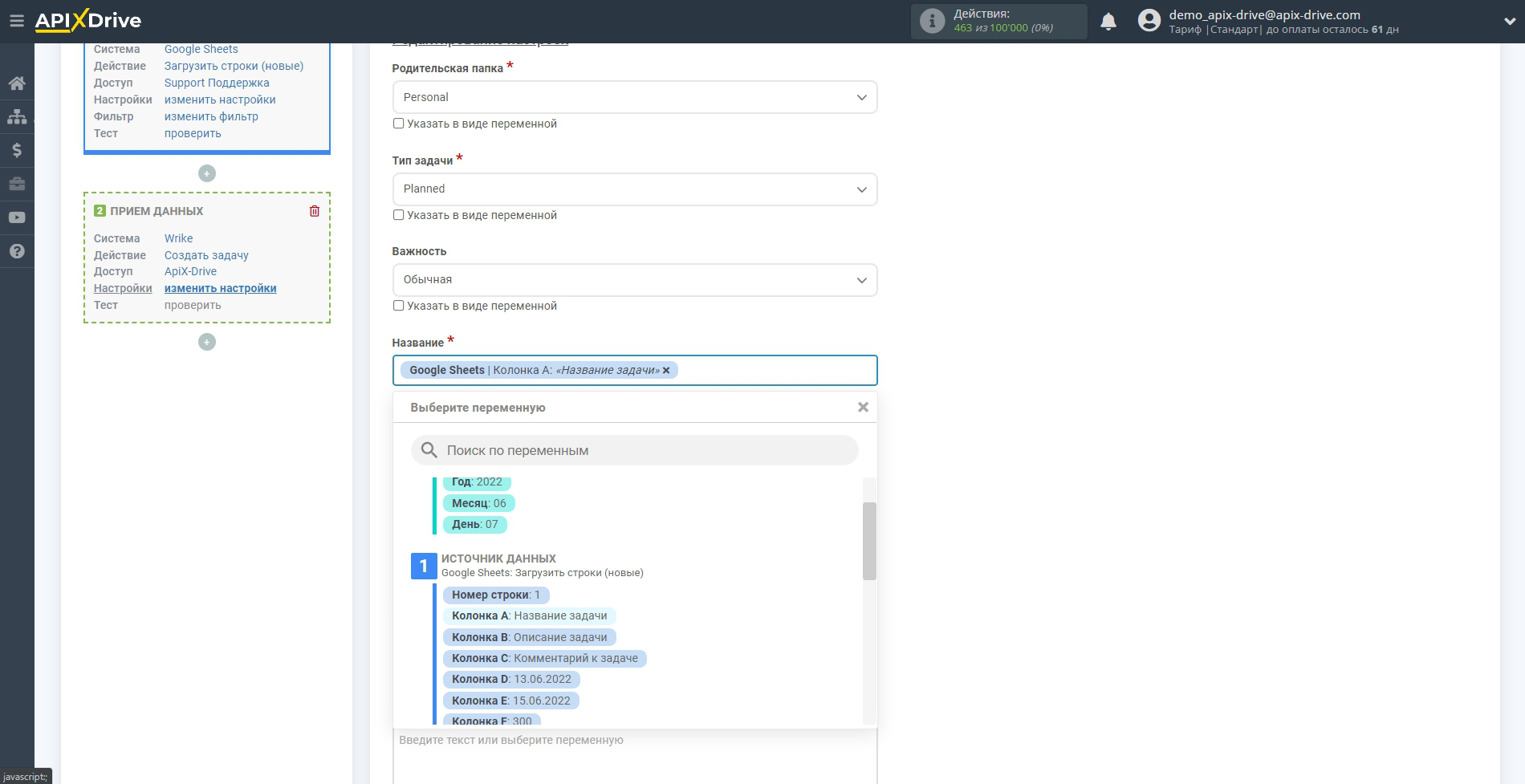This screenshot has height=784, width=1525.
Task: Open the billing dollar icon
Action: [x=17, y=151]
